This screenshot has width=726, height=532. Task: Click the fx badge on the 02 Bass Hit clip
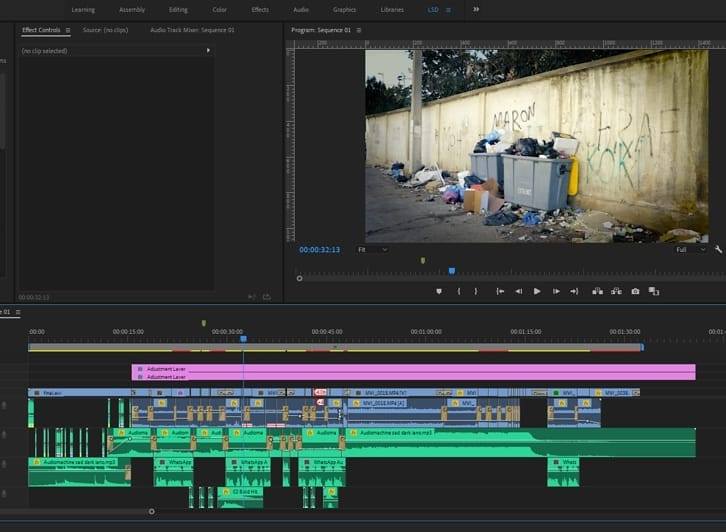click(225, 492)
